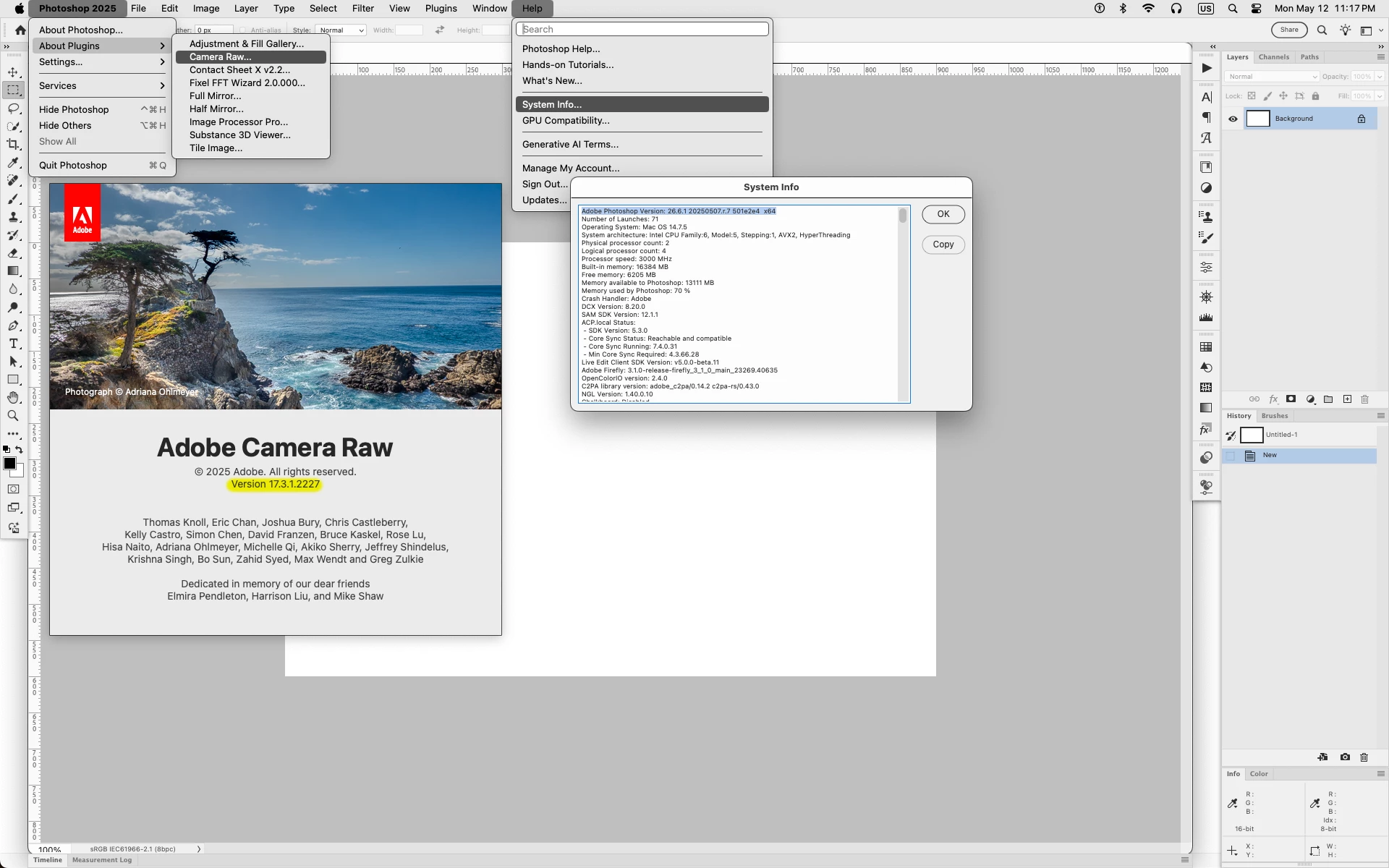
Task: Open the Style Normal dropdown
Action: coord(340,30)
